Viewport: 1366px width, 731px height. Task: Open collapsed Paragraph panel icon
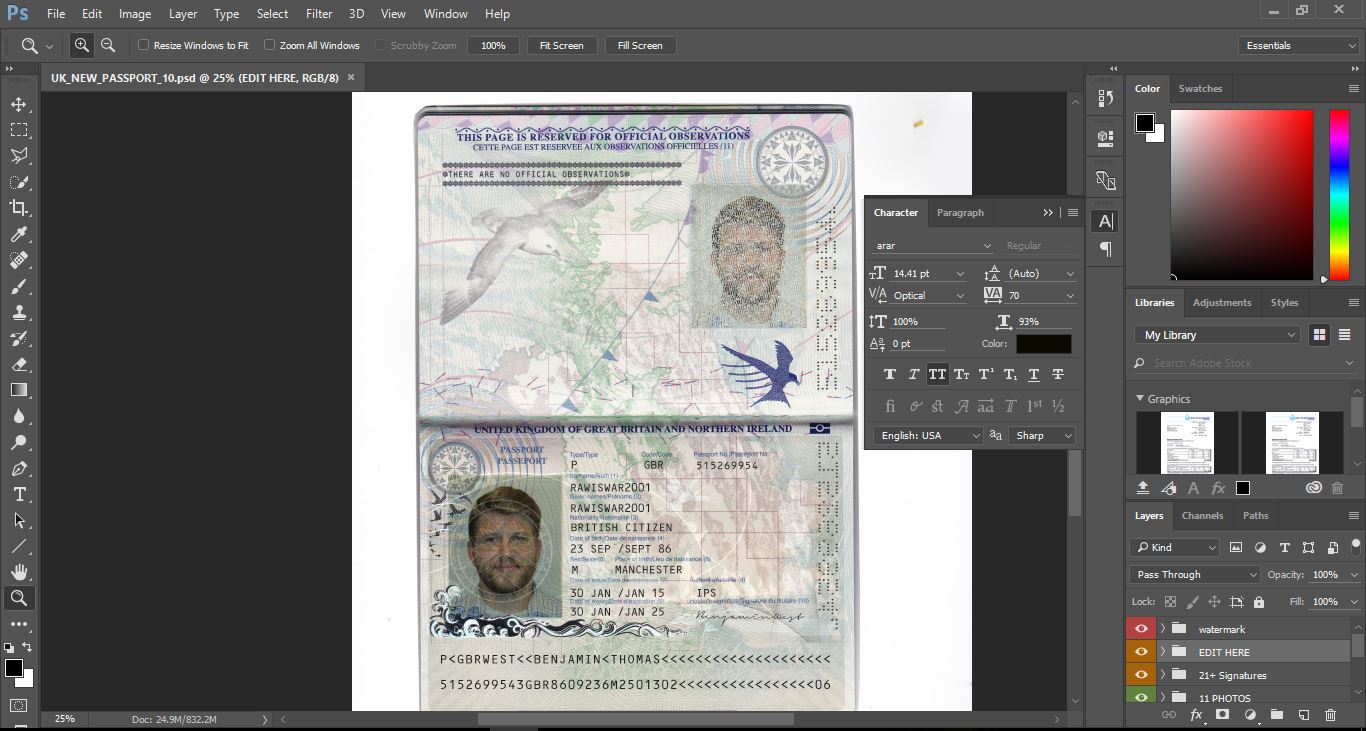pos(1106,248)
